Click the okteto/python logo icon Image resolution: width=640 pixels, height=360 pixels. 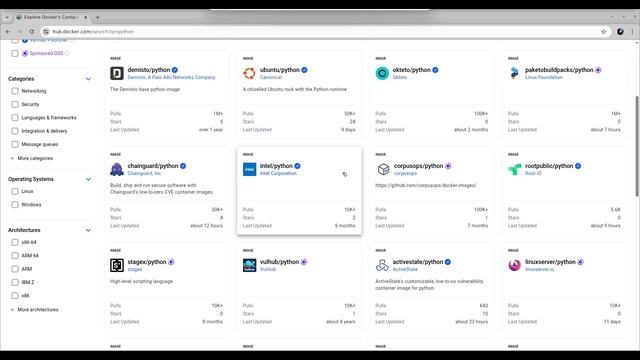point(382,73)
